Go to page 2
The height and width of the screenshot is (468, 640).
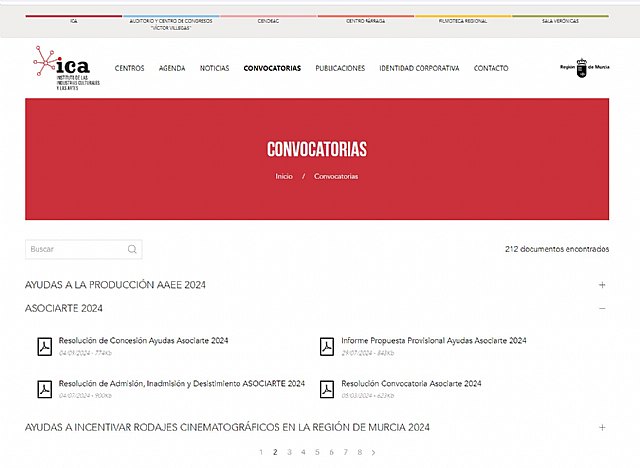pyautogui.click(x=275, y=452)
